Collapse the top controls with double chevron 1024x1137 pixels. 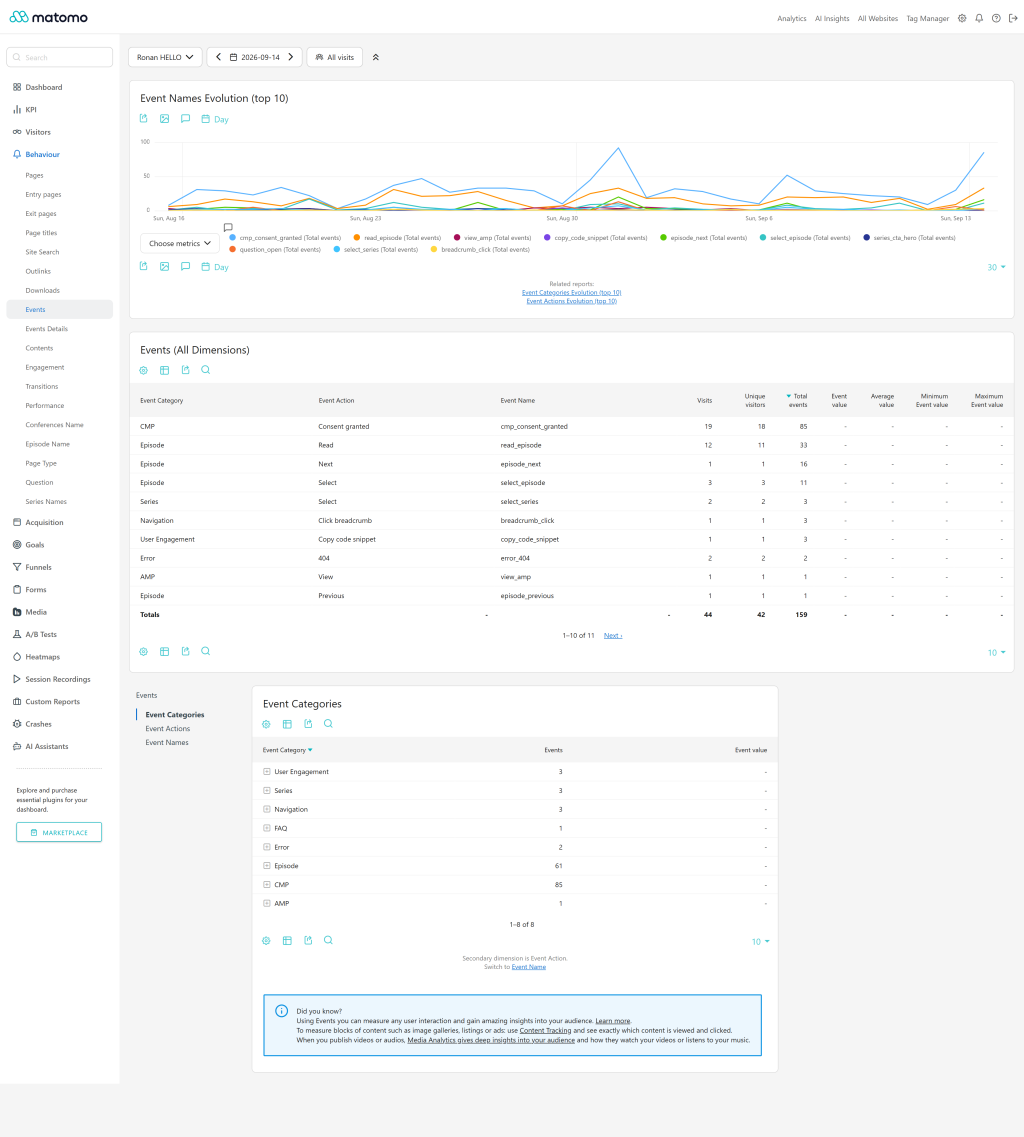tap(376, 57)
